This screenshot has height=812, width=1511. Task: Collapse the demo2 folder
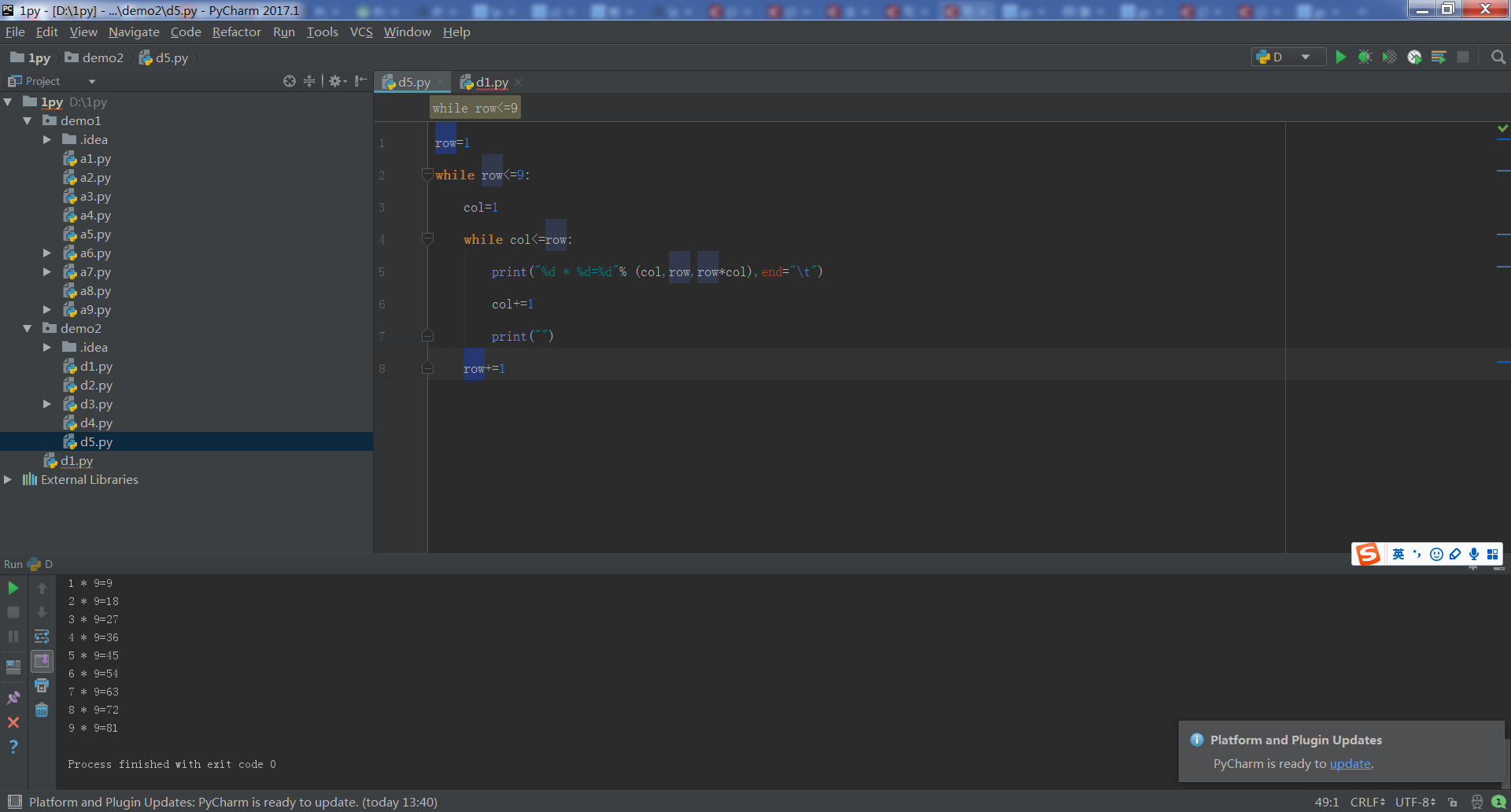[x=28, y=328]
